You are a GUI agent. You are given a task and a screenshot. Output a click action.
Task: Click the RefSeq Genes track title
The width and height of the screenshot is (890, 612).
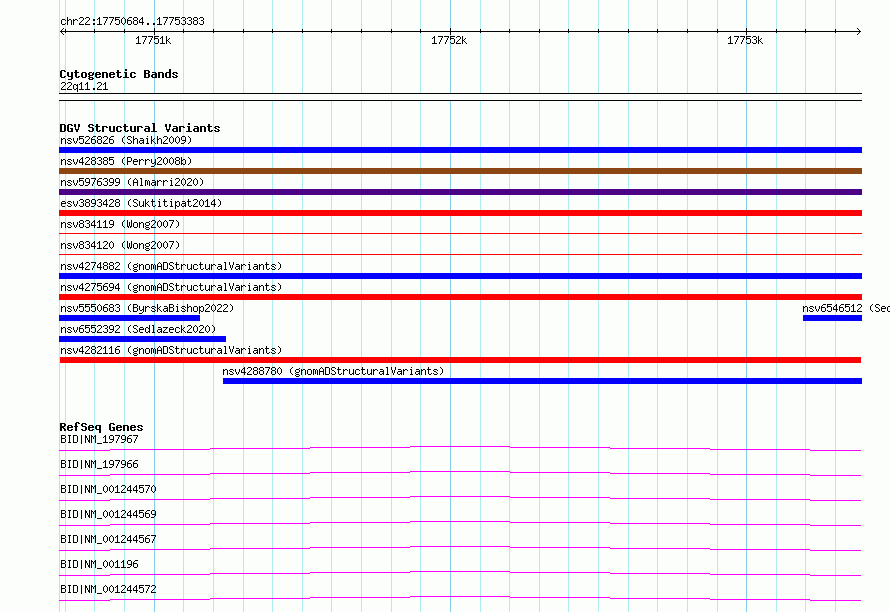(101, 427)
